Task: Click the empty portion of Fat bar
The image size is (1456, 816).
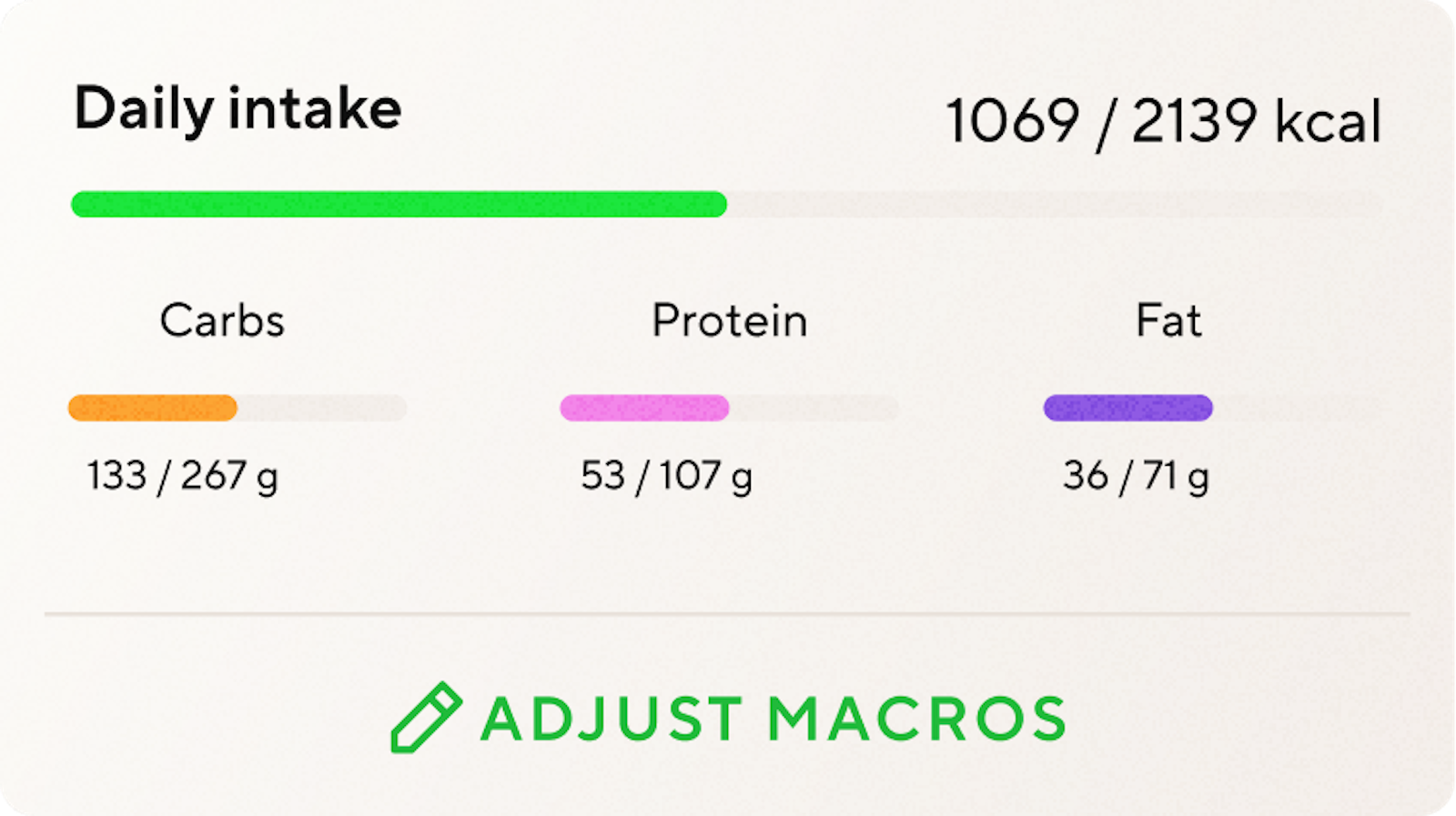Action: tap(1297, 408)
